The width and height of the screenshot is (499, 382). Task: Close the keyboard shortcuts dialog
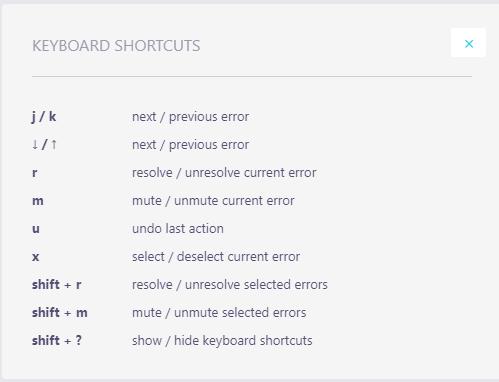pyautogui.click(x=468, y=43)
